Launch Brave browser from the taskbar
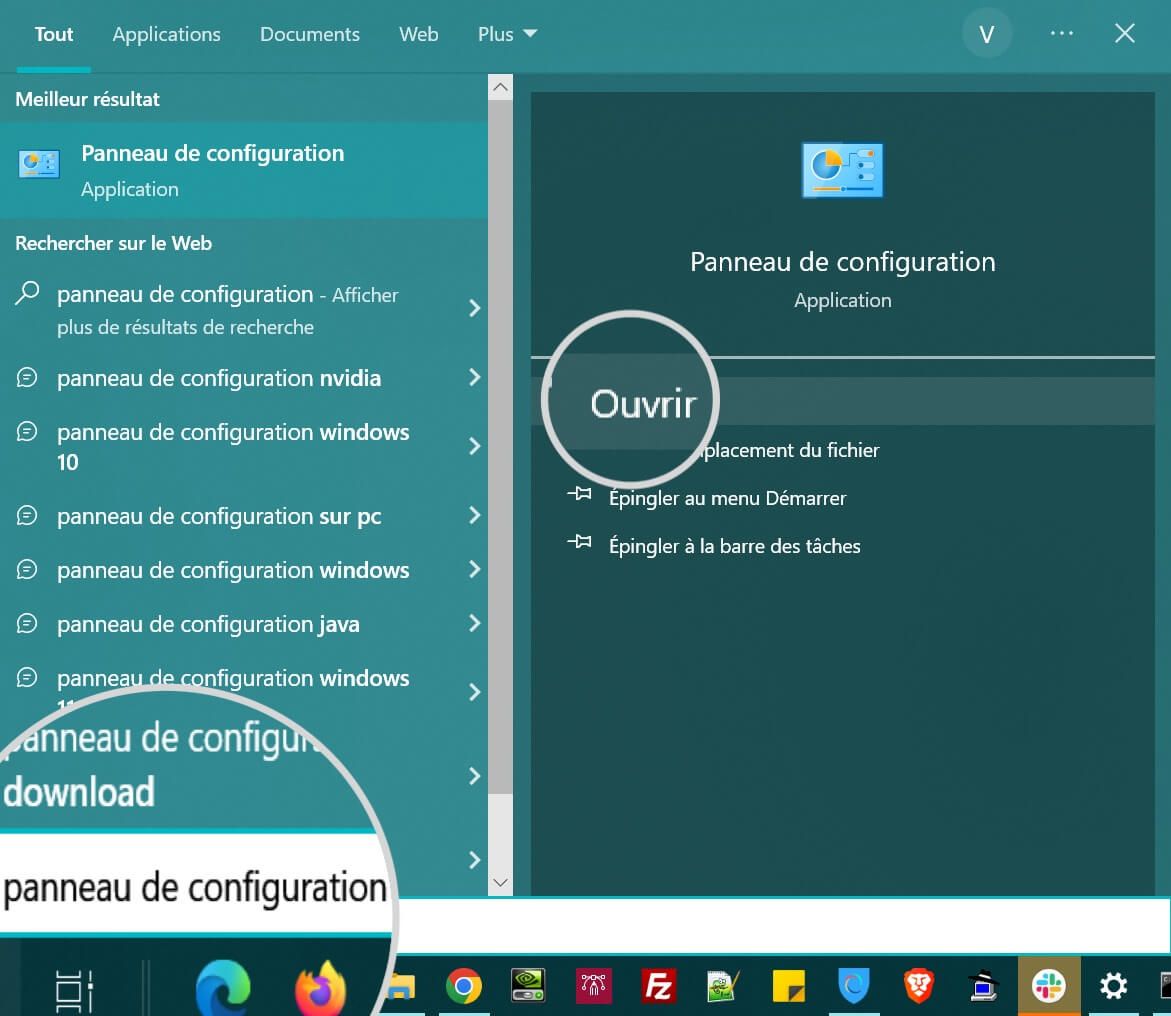This screenshot has width=1171, height=1016. (919, 986)
